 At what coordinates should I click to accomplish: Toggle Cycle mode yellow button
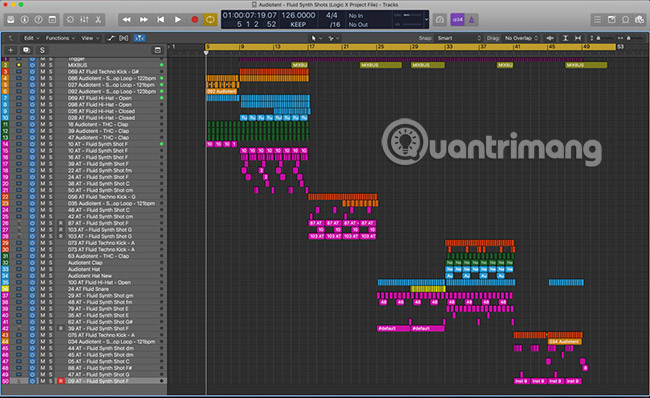click(210, 19)
